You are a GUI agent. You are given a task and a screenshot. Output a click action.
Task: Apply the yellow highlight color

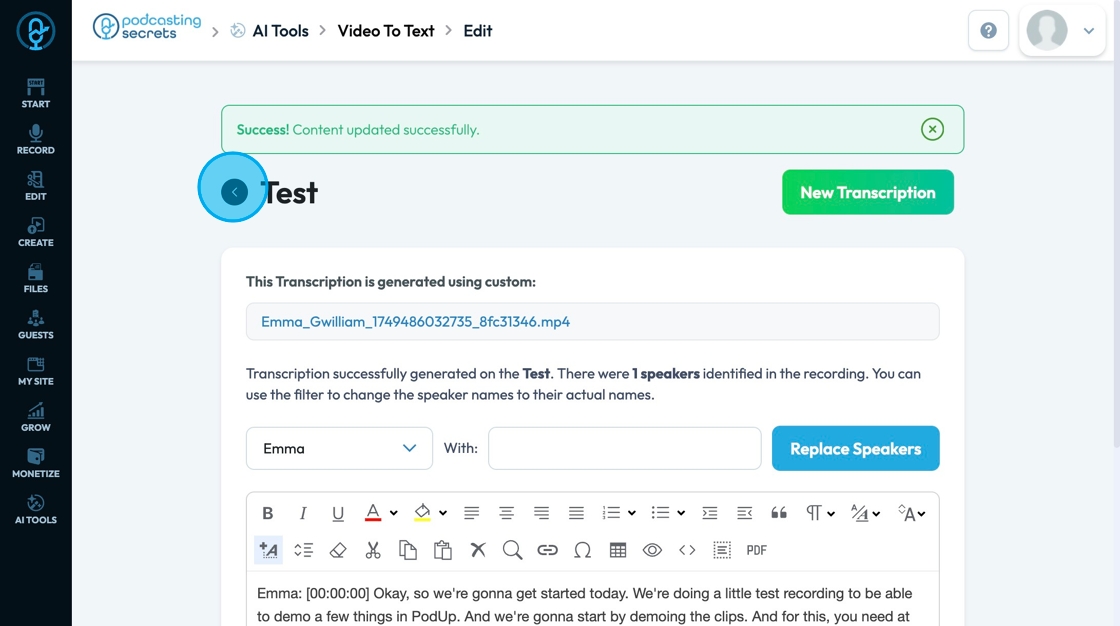(x=422, y=513)
